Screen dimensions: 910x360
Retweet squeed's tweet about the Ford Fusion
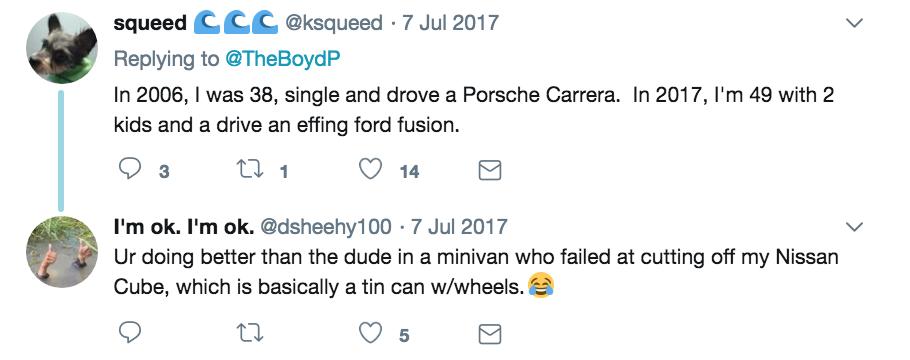(251, 170)
